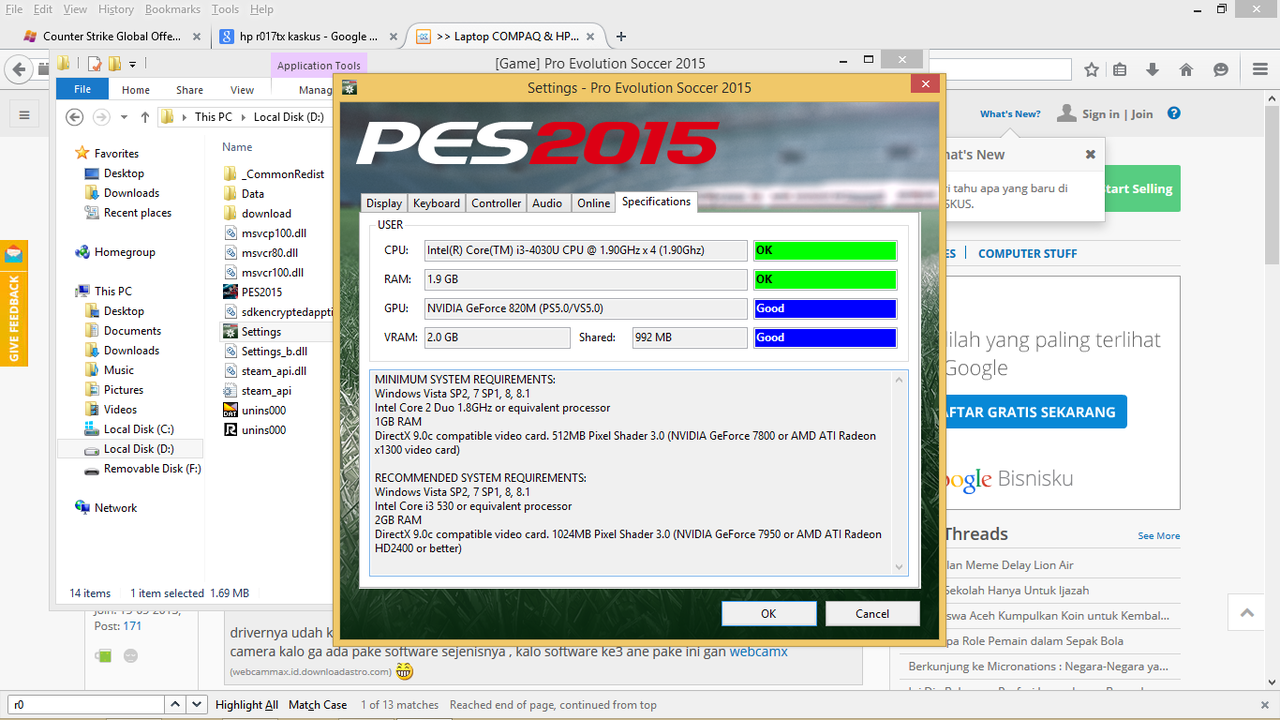This screenshot has width=1280, height=720.
Task: Click the Shared memory field 992 MB
Action: pyautogui.click(x=690, y=337)
